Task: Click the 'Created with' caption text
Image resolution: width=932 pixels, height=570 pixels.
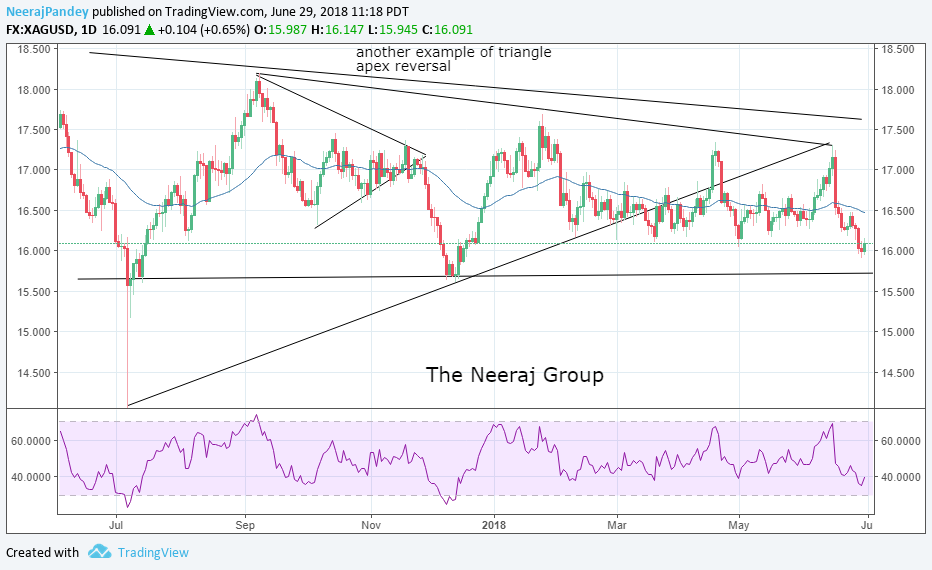Action: [x=42, y=552]
